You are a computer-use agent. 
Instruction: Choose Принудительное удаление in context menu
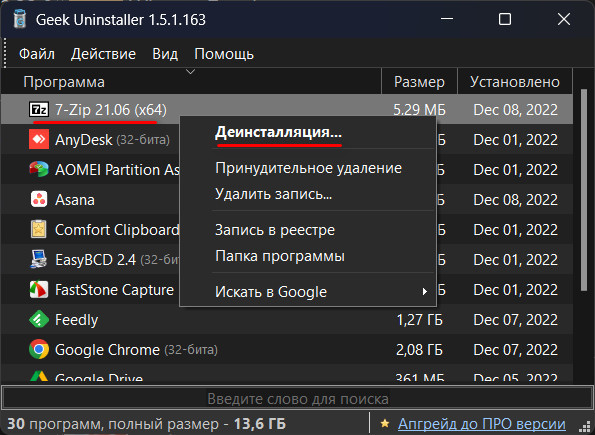(x=308, y=168)
